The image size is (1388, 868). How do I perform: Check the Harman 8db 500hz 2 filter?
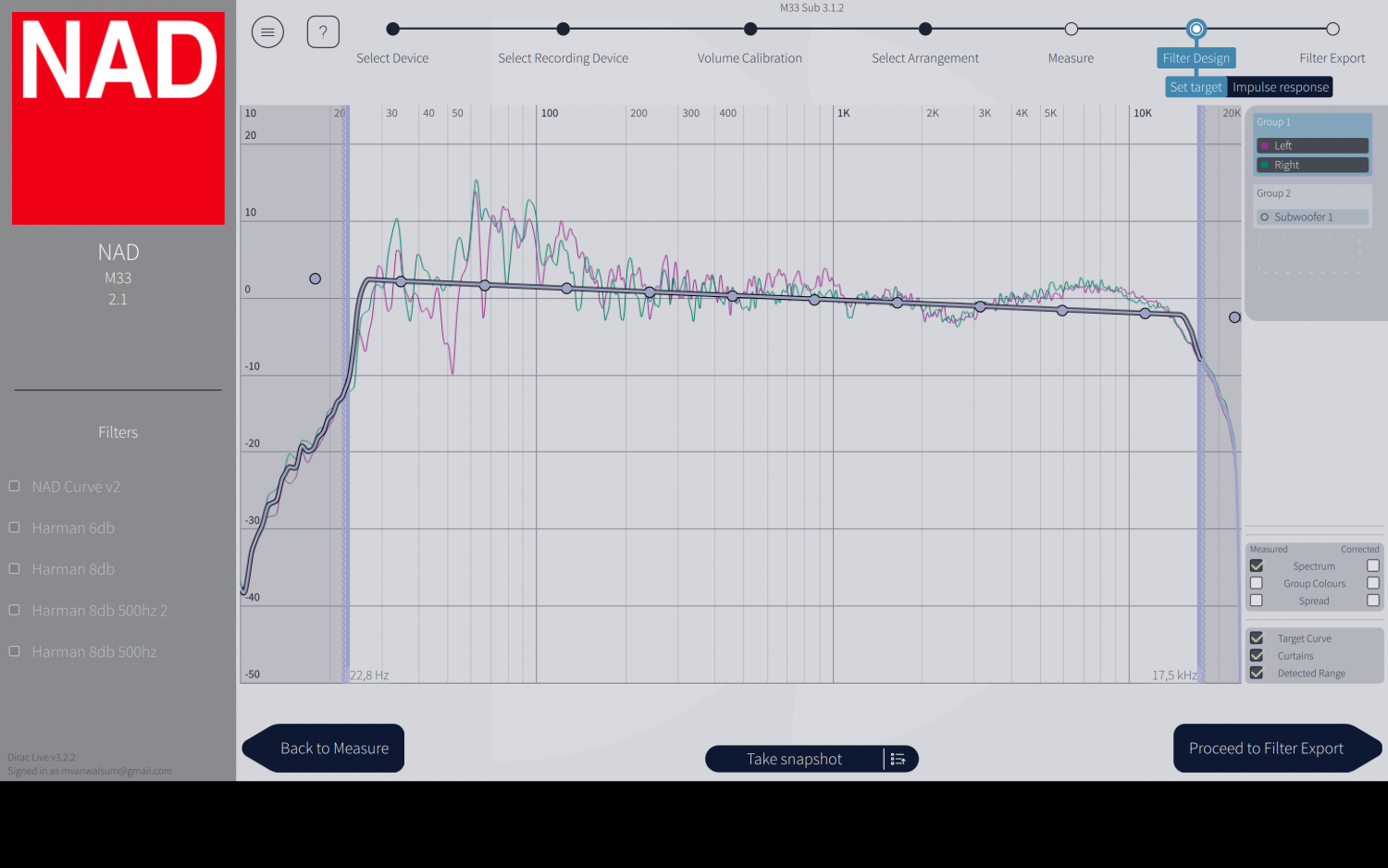14,610
